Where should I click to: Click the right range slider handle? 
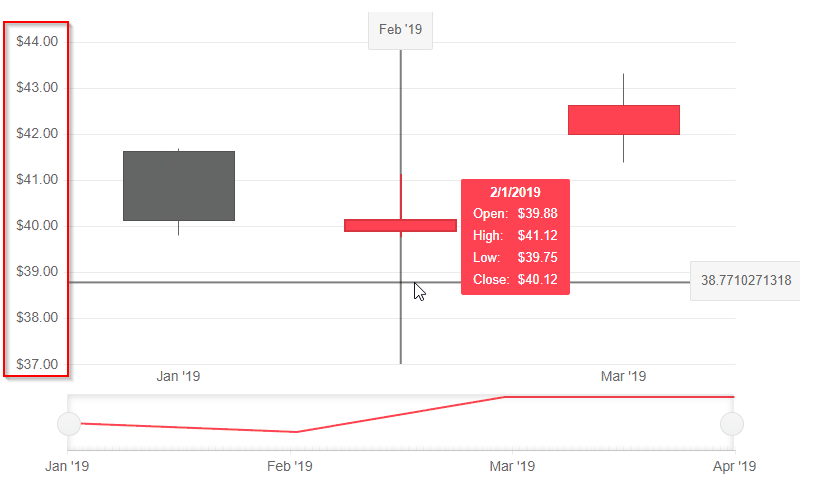click(732, 424)
